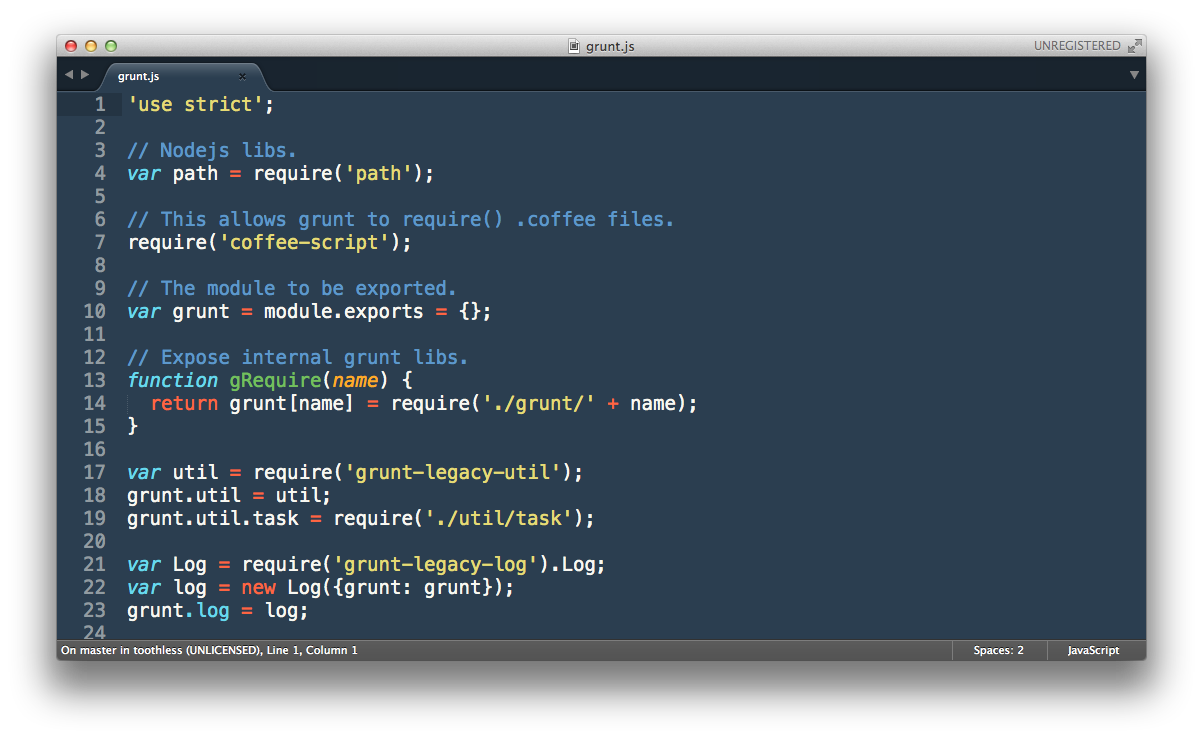This screenshot has width=1203, height=739.
Task: Open the tab list dropdown arrow
Action: (1134, 75)
